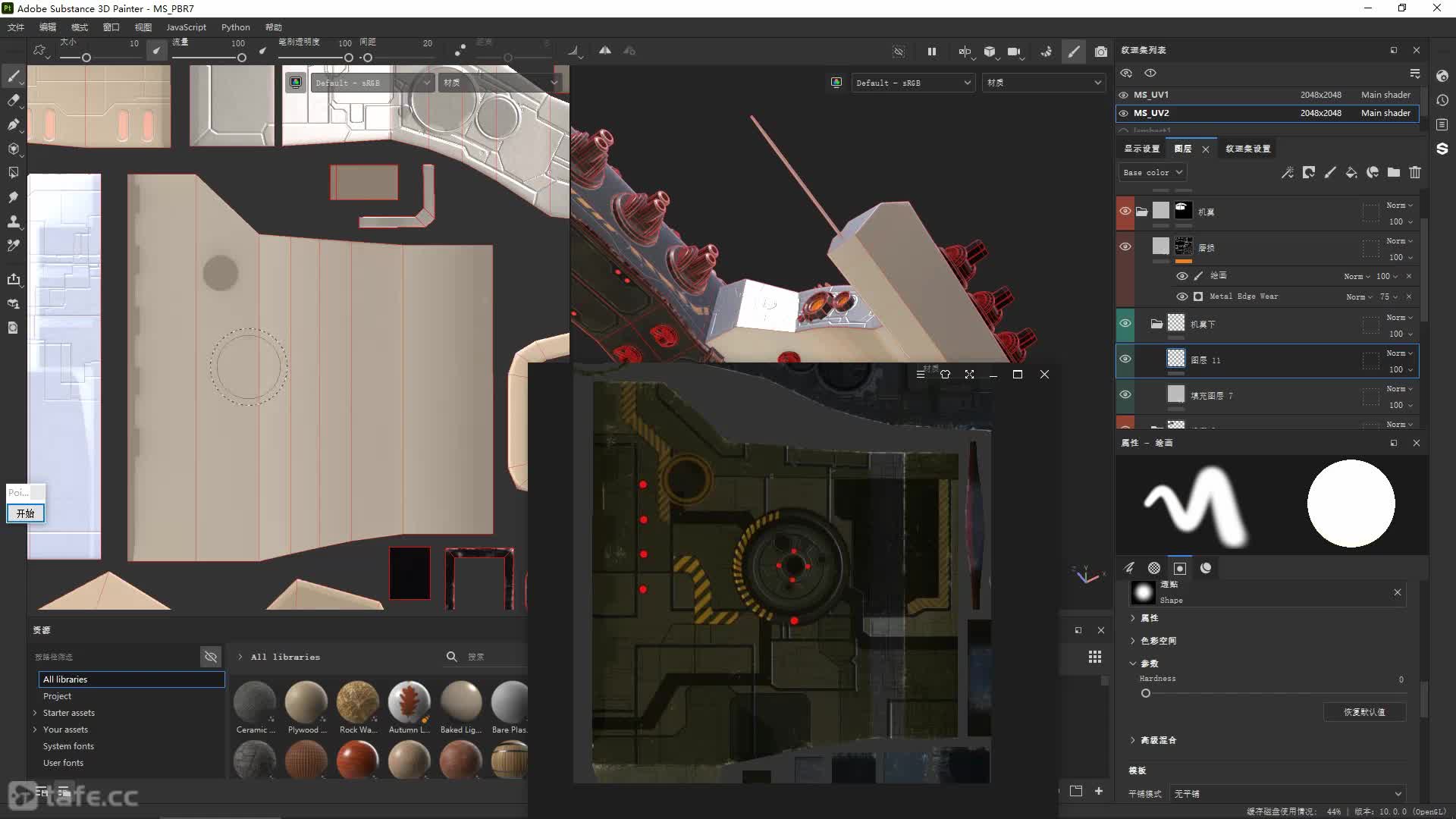The image size is (1456, 819).
Task: Click the screenshot camera icon in toolbar
Action: 1101,52
